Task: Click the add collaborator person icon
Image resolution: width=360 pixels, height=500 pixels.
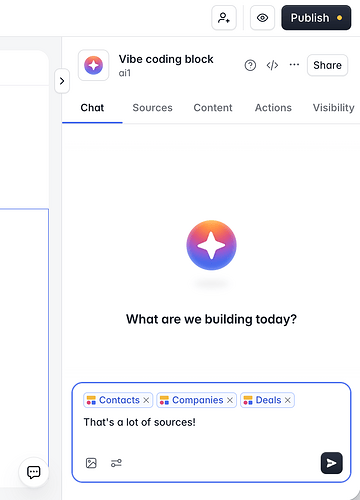Action: point(224,18)
